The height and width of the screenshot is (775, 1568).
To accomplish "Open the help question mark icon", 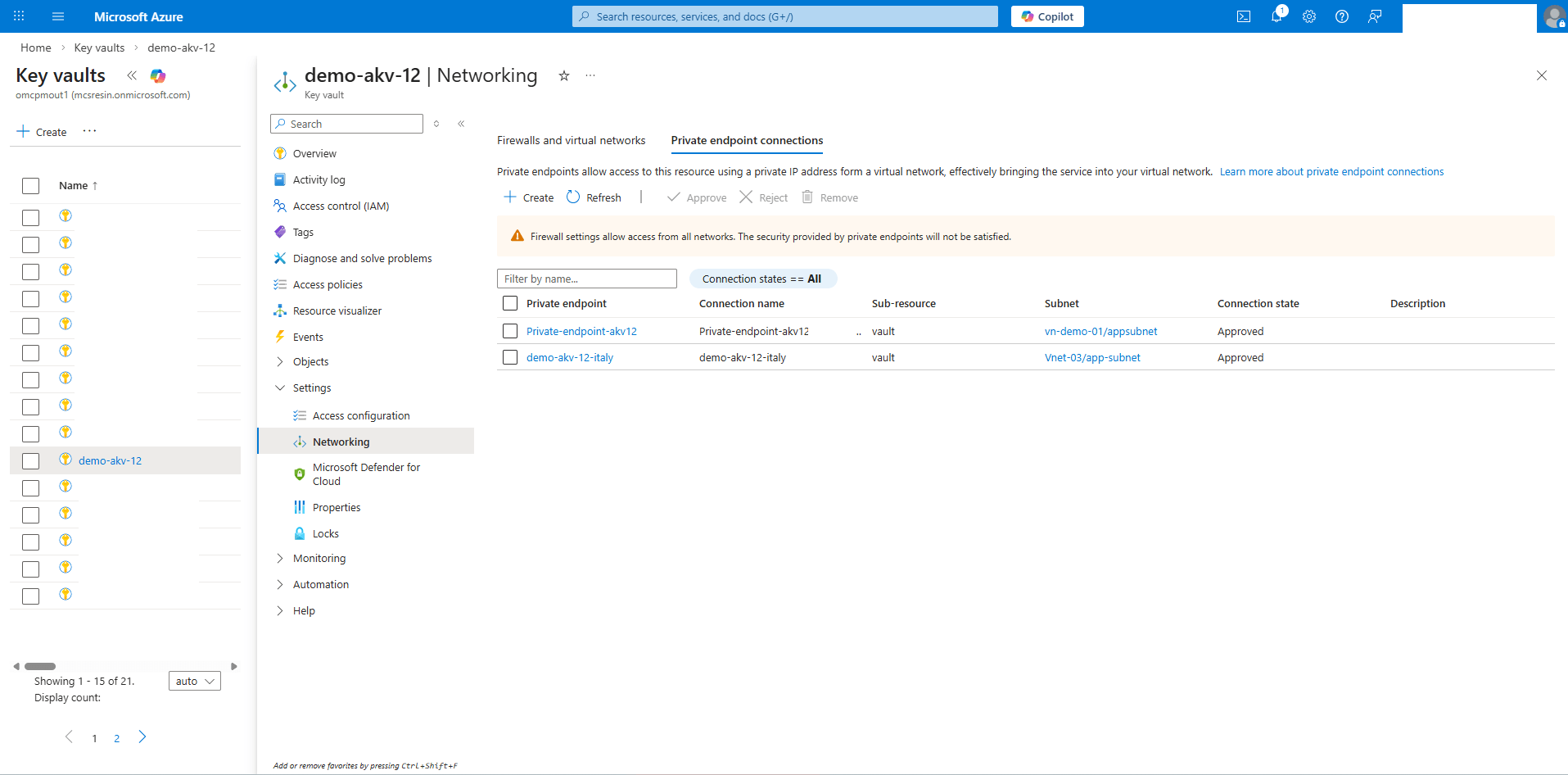I will (x=1342, y=16).
